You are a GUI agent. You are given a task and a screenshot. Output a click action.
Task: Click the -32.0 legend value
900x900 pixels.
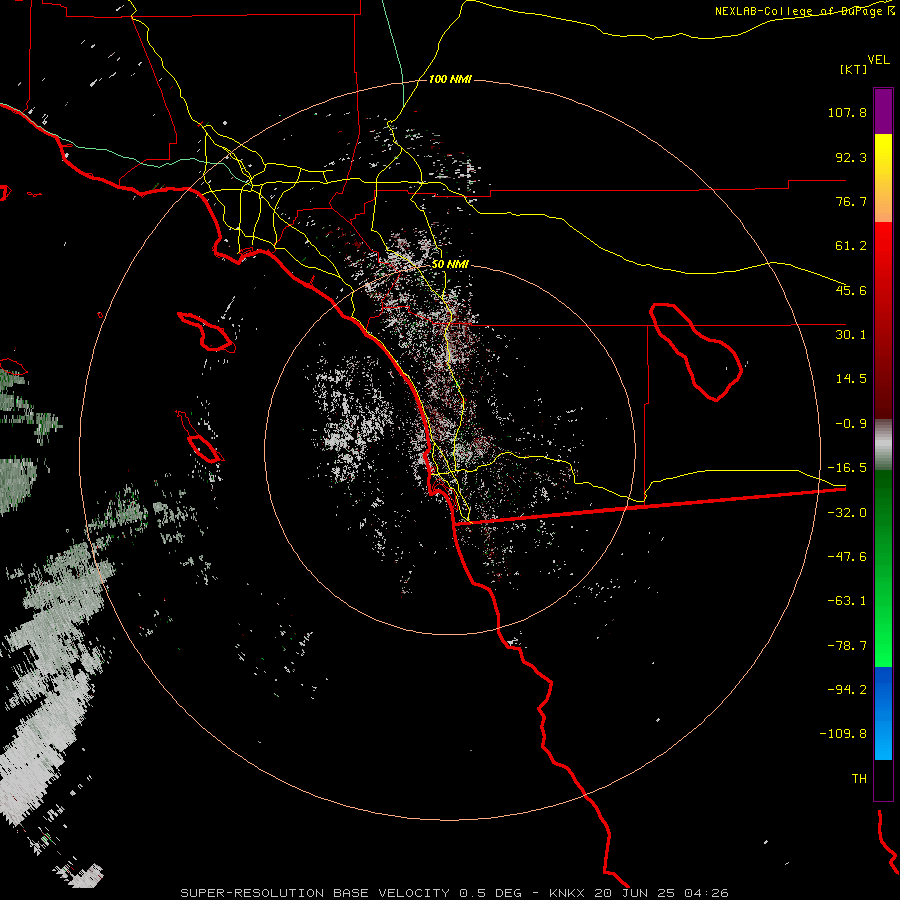point(847,513)
